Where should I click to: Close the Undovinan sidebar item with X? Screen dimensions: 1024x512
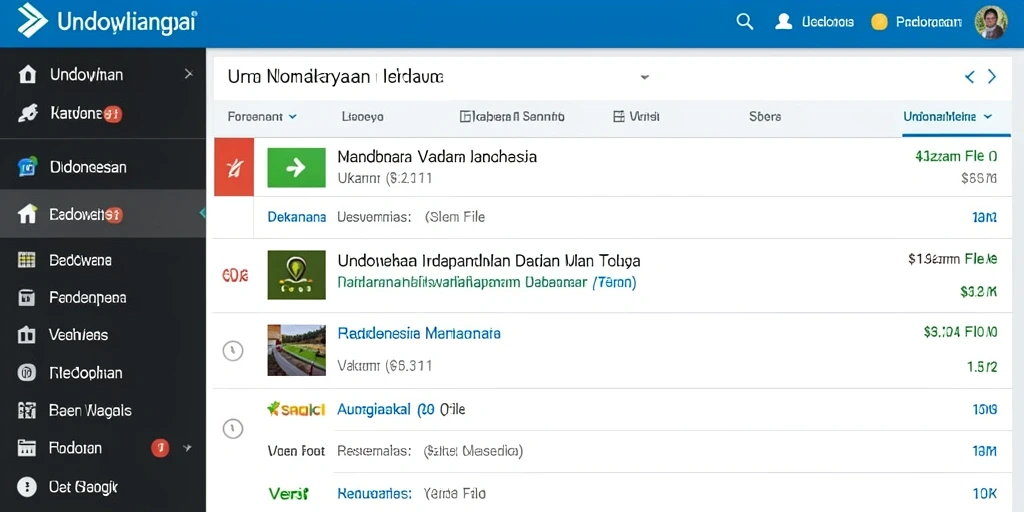coord(189,74)
